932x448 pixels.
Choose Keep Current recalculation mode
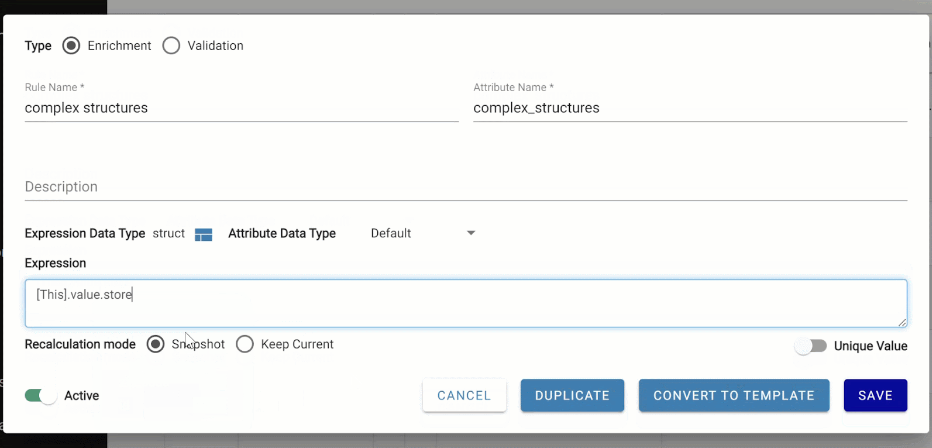point(245,344)
